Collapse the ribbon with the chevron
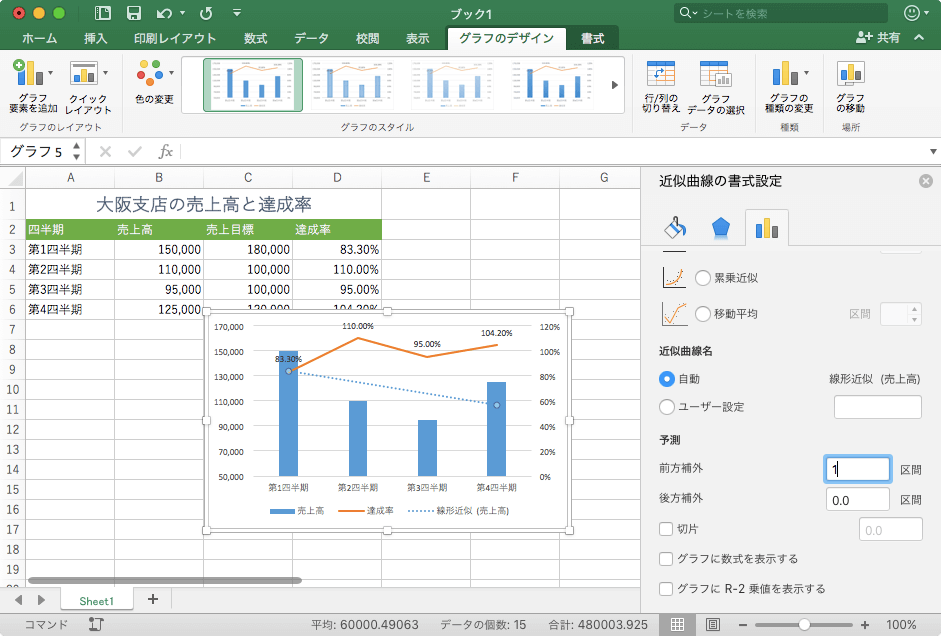 [919, 37]
